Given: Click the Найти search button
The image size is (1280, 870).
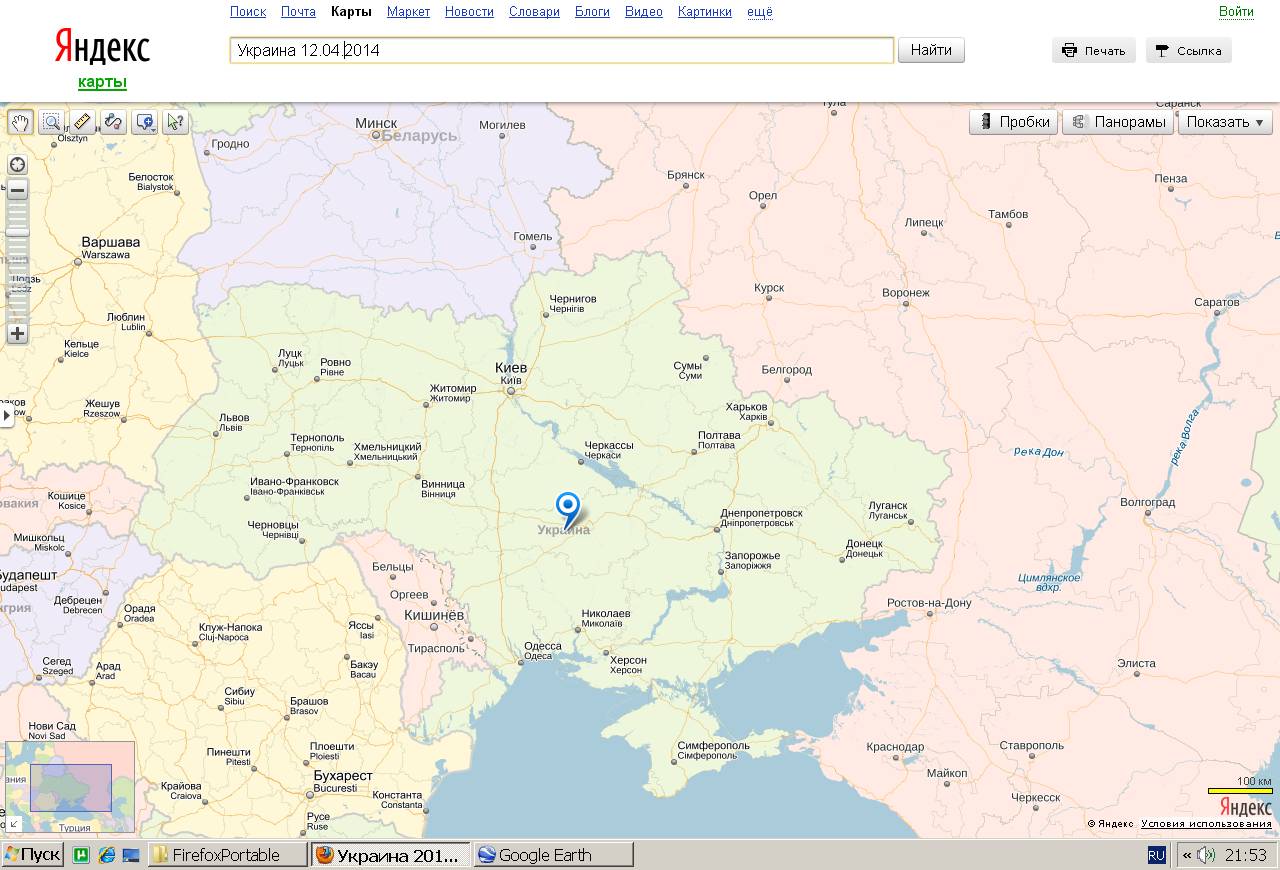Looking at the screenshot, I should coord(931,50).
